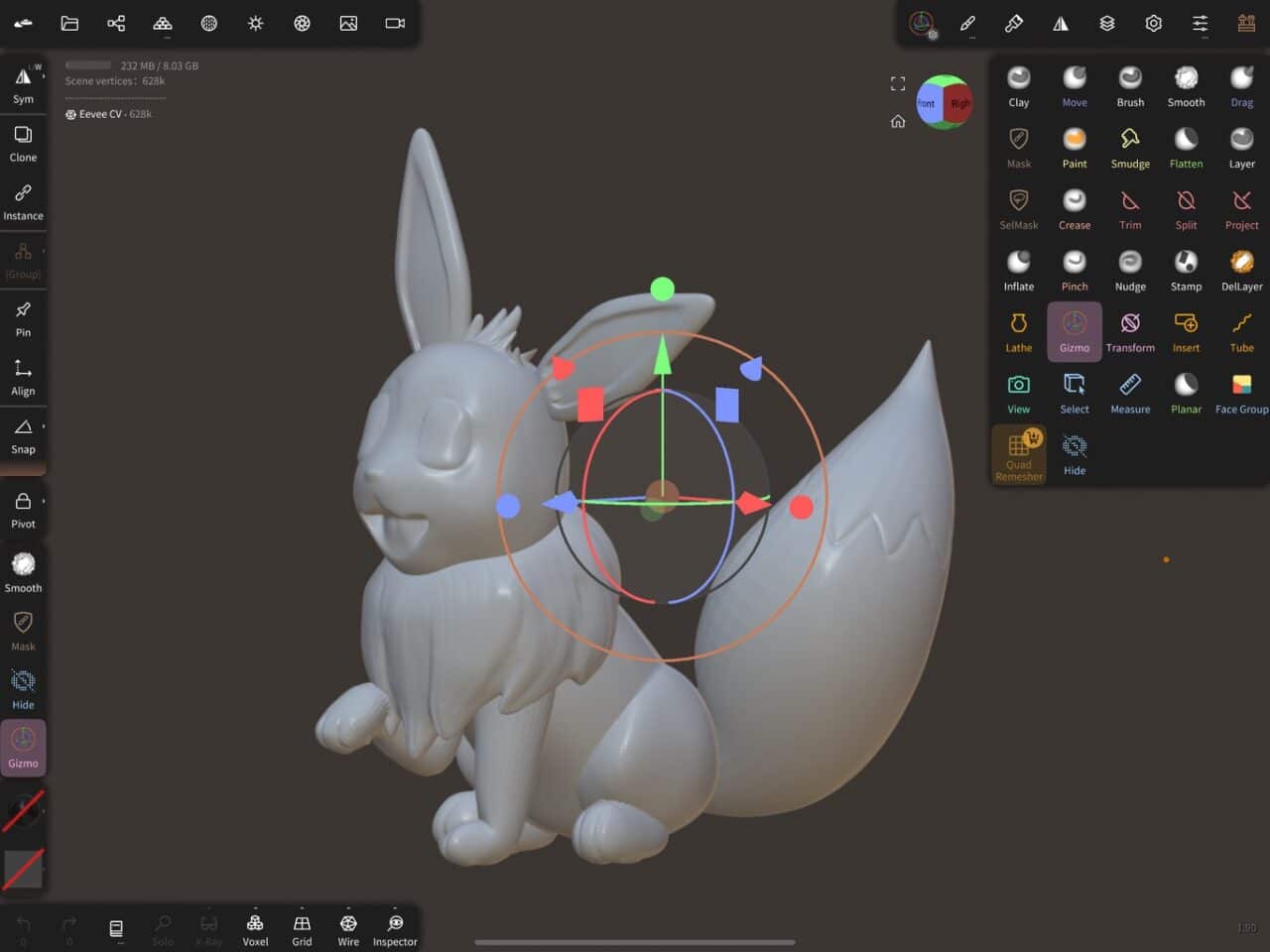
Task: Toggle the Snap option
Action: coord(23,435)
